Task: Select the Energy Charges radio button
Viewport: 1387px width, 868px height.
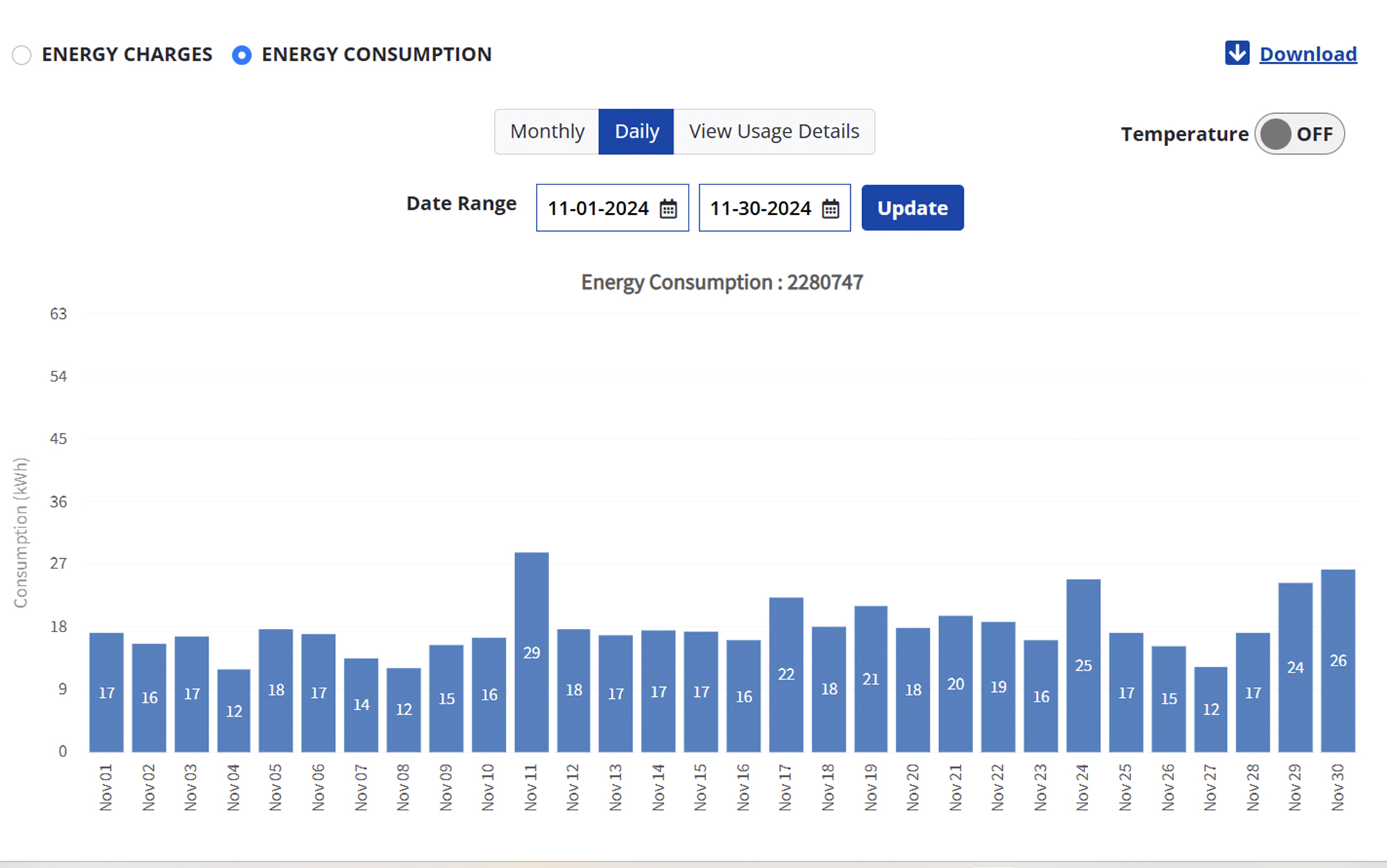Action: coord(22,55)
